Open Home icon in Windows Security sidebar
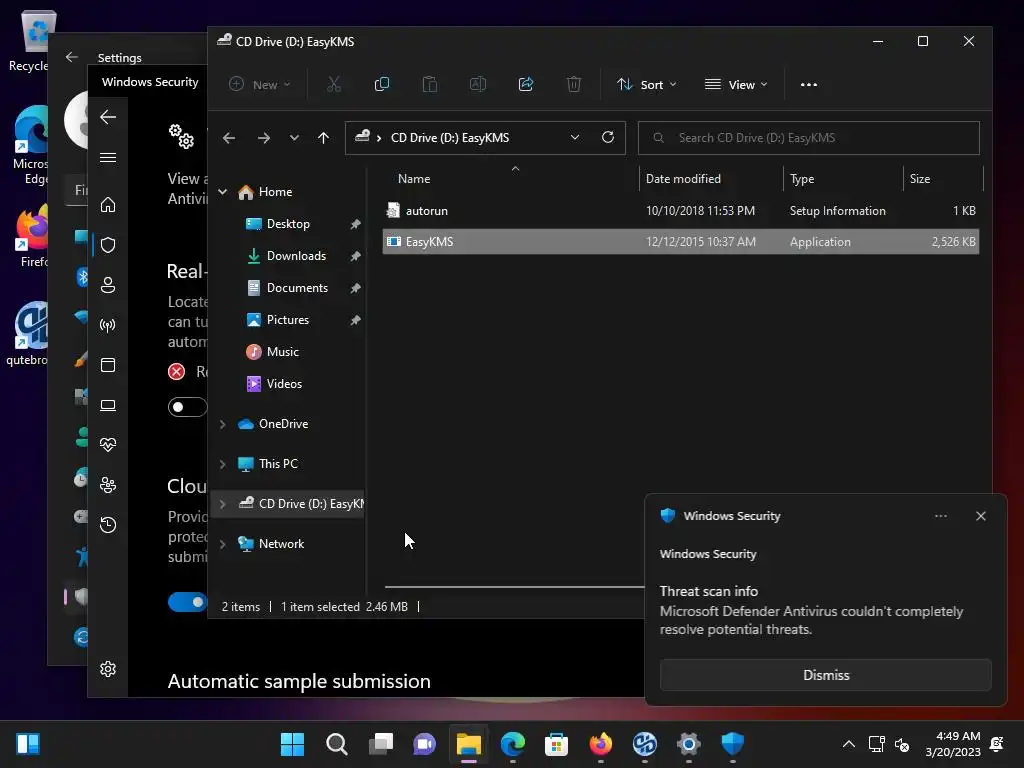The image size is (1024, 768). (108, 205)
